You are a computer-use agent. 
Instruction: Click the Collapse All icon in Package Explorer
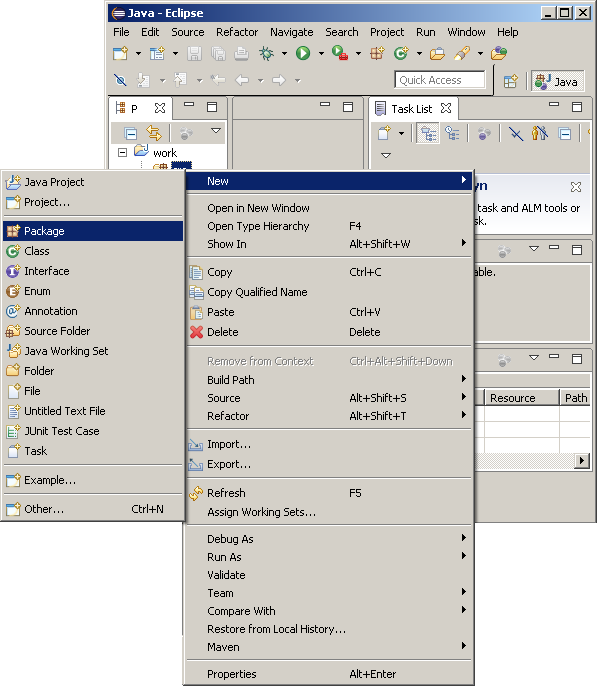(130, 133)
